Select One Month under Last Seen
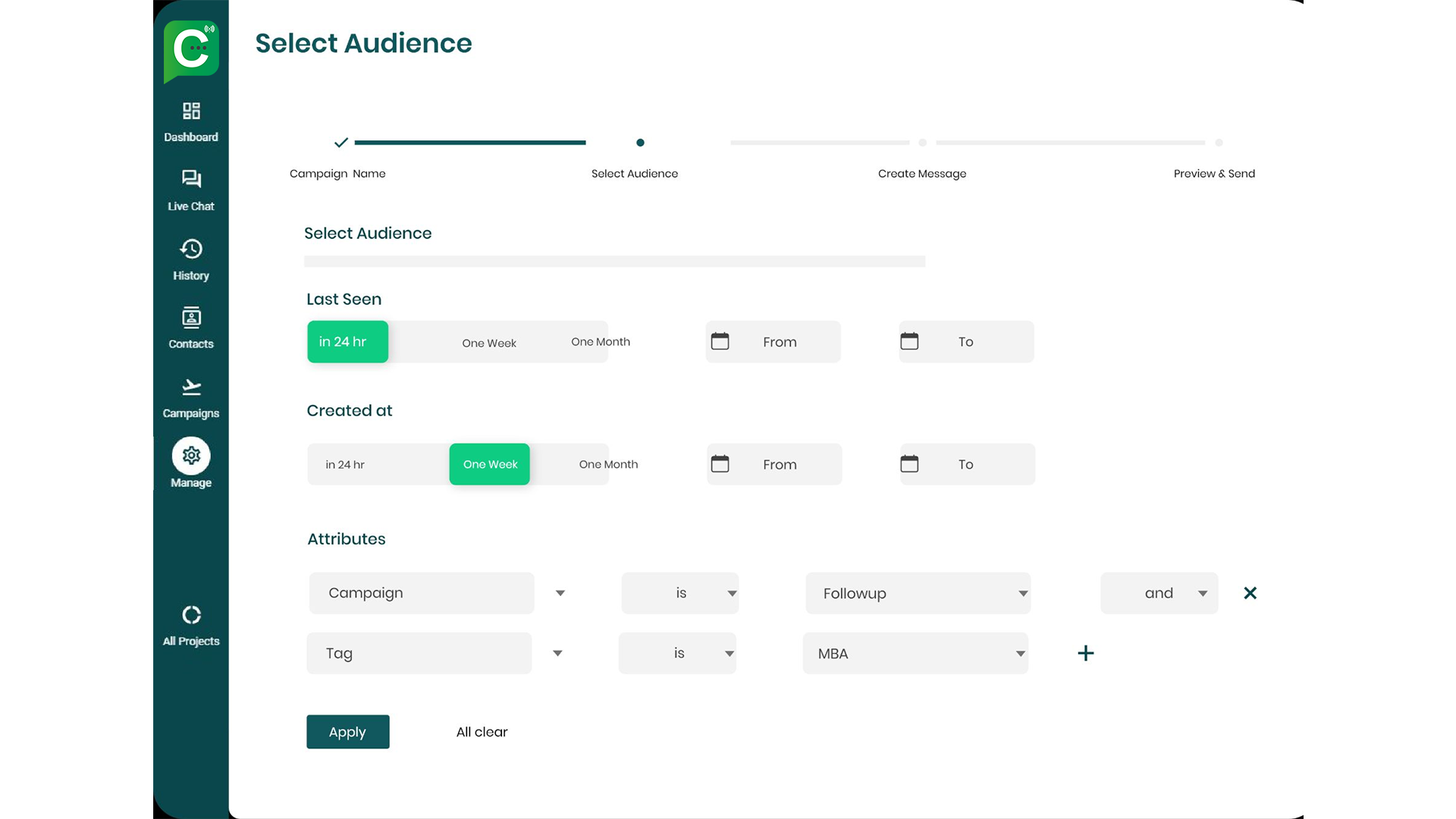1456x819 pixels. 600,342
